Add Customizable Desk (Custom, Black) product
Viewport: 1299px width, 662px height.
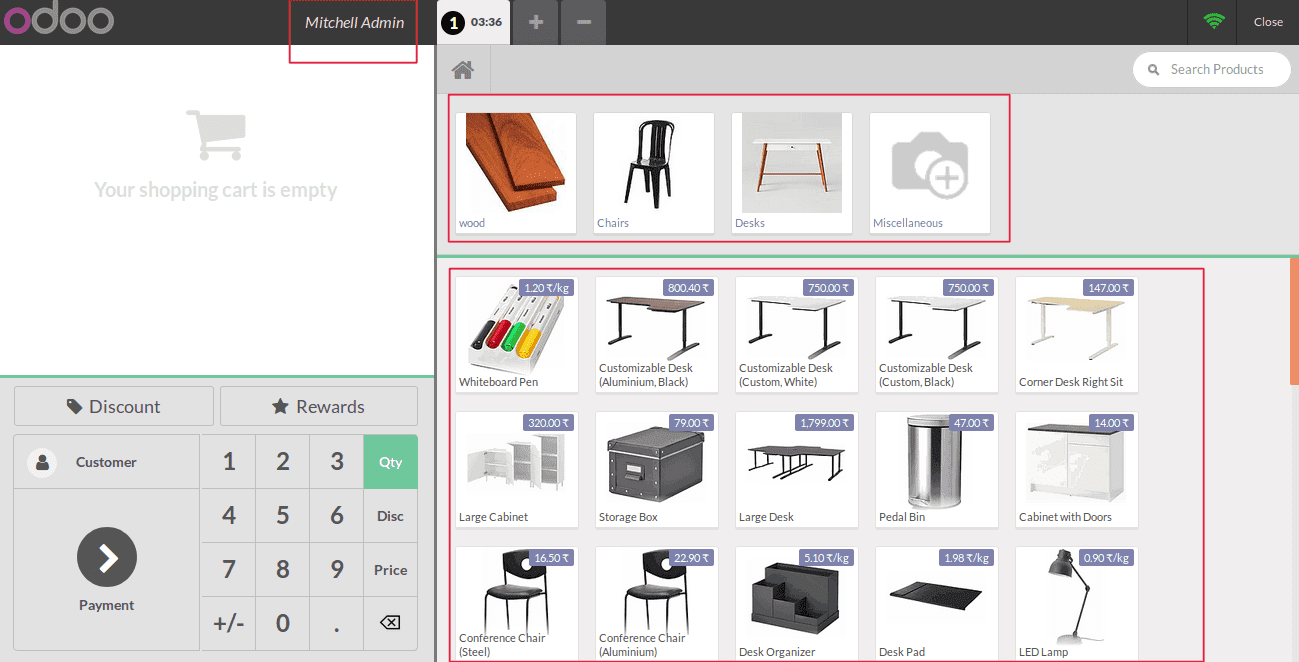coord(937,334)
